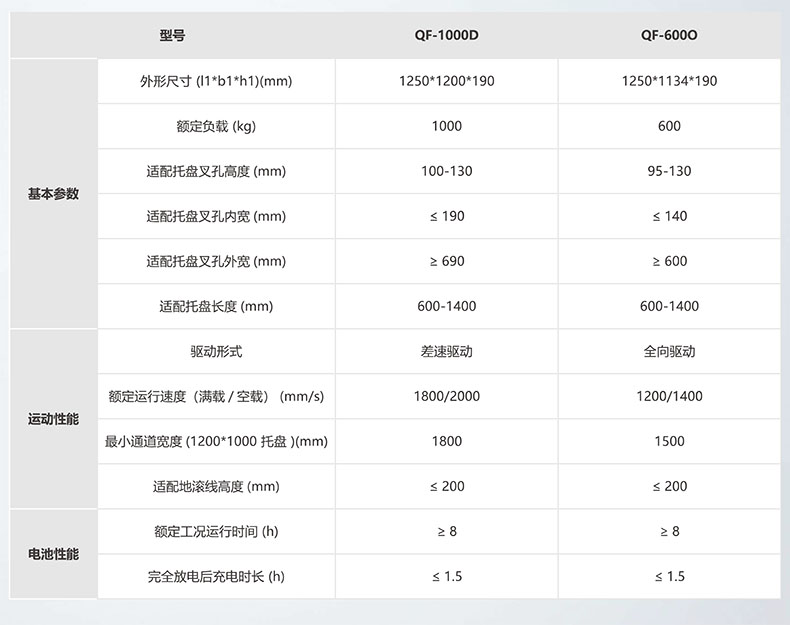Click the ≥ 690 outer width value
This screenshot has width=790, height=625.
click(x=446, y=261)
